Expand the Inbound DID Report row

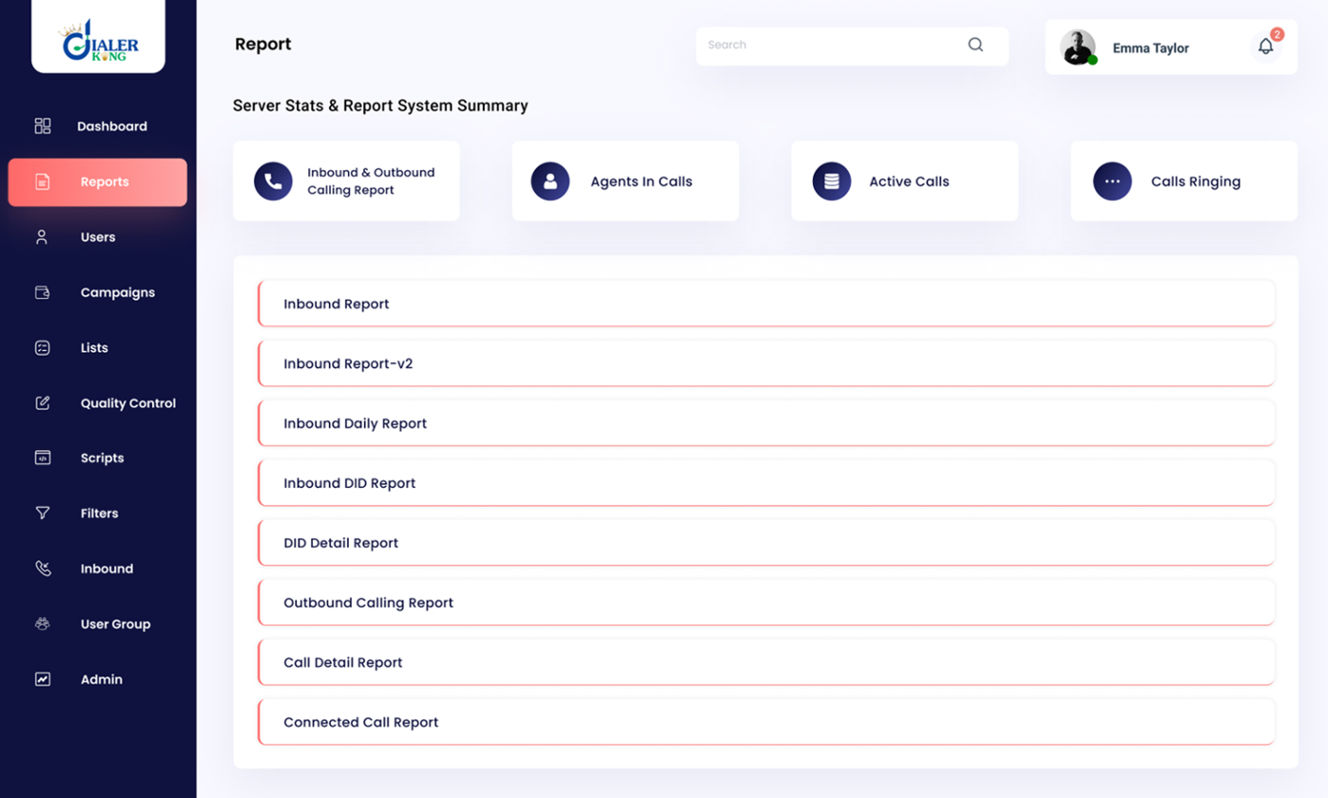point(766,483)
